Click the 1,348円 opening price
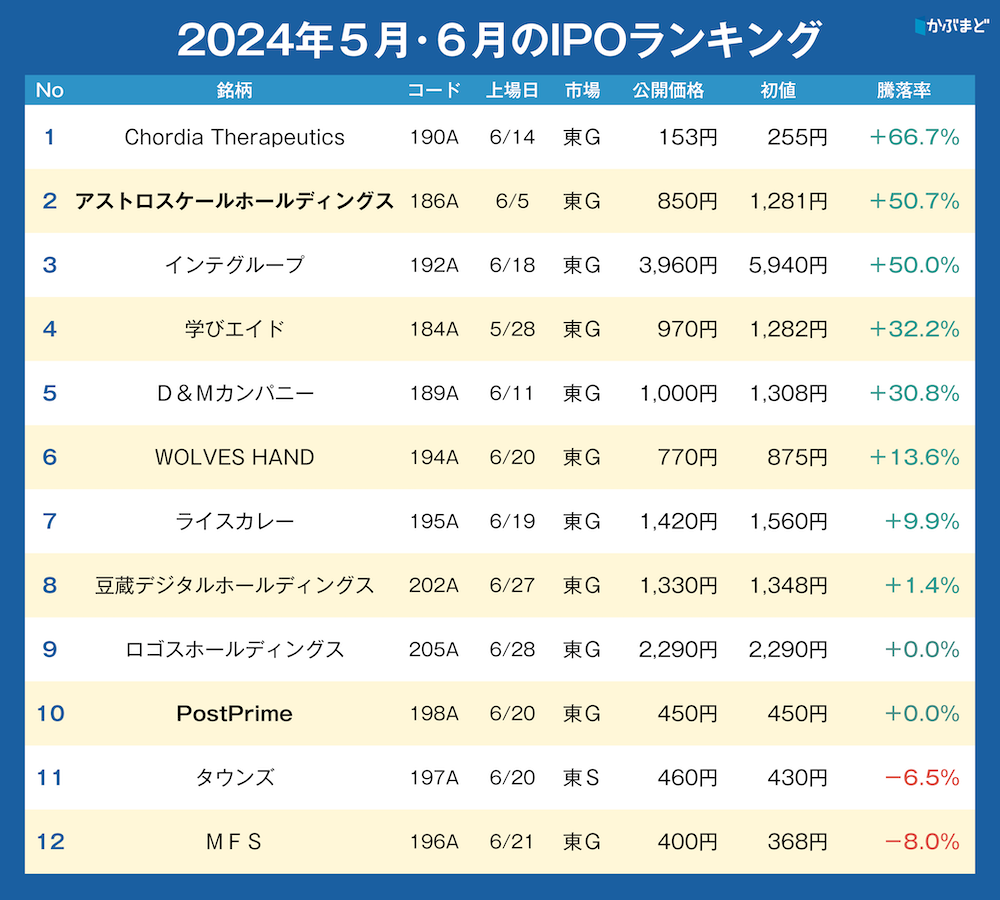 [788, 585]
